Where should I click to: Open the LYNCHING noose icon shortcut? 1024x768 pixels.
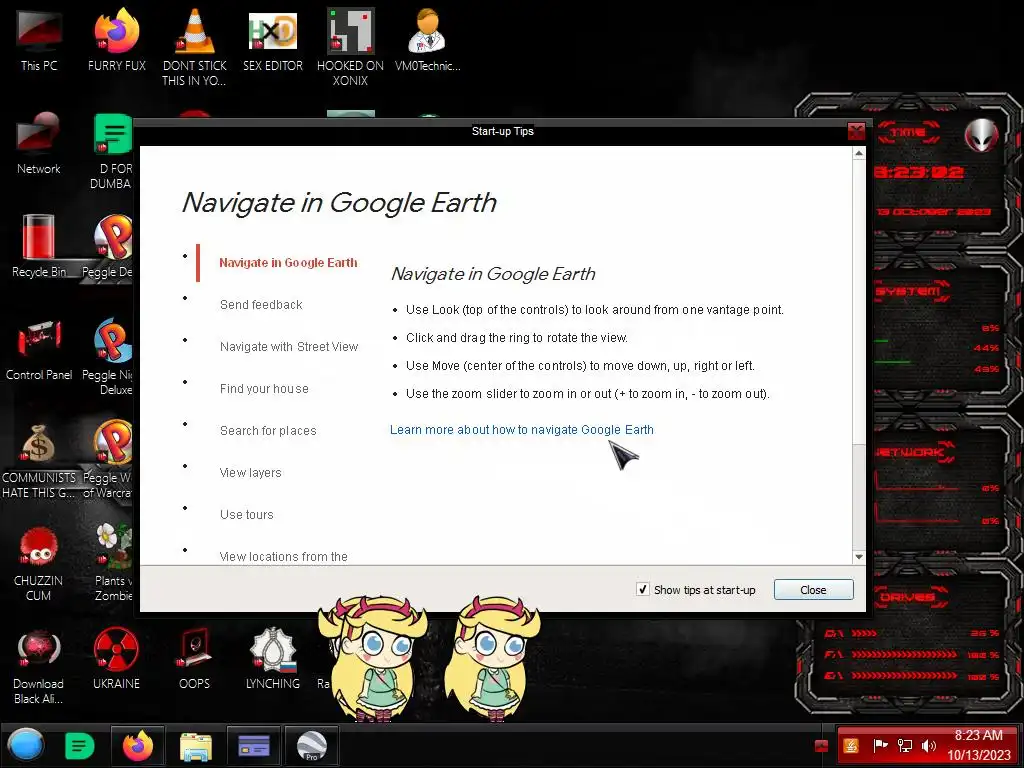click(272, 658)
